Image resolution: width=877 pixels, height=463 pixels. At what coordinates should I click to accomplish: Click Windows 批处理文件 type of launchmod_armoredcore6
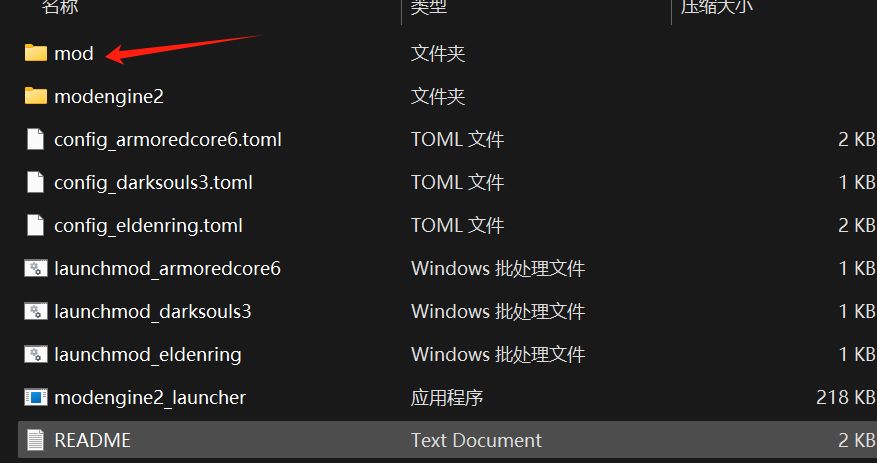[x=498, y=268]
